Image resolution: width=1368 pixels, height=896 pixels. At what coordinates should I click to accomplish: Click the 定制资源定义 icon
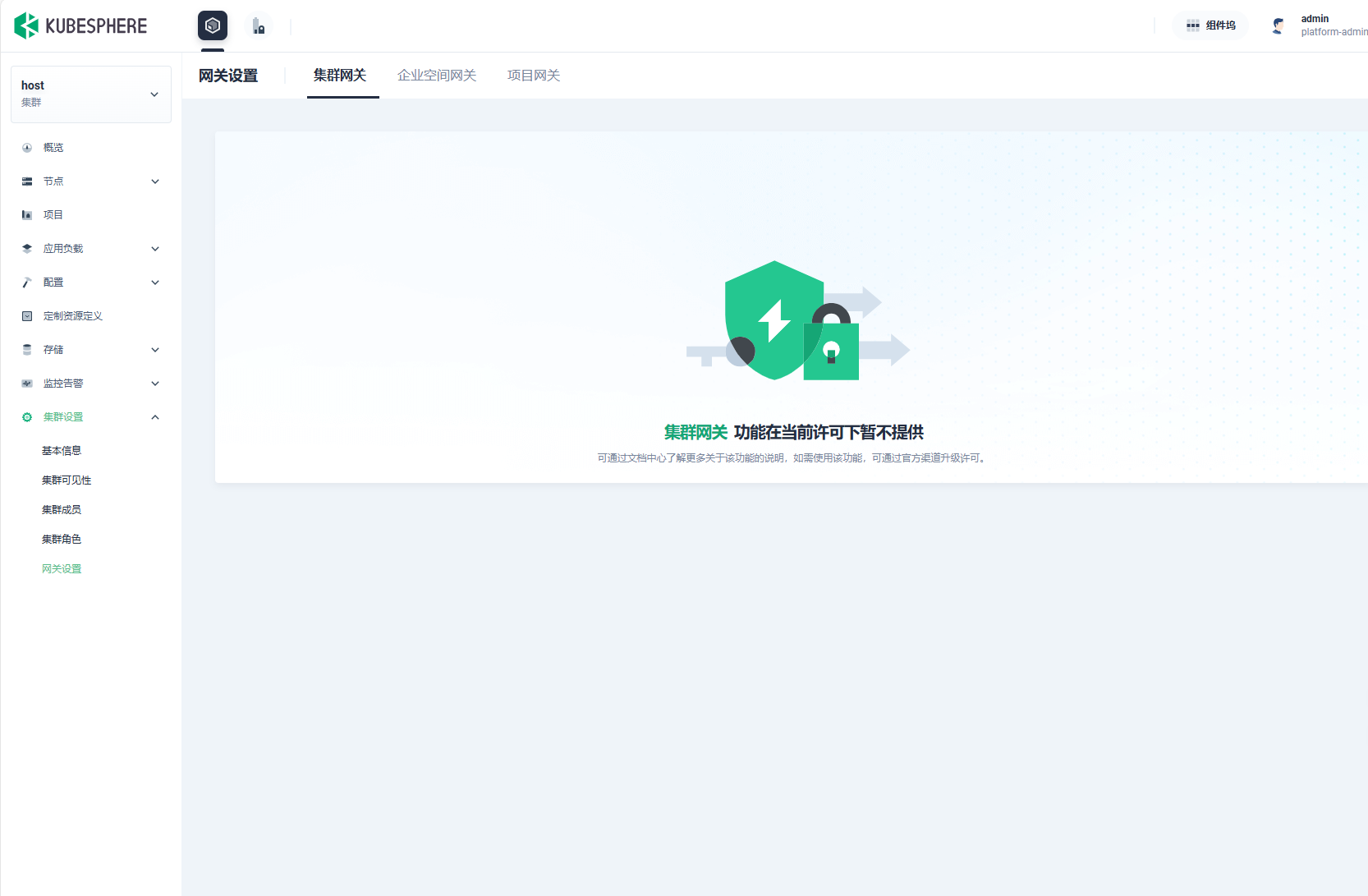pyautogui.click(x=27, y=316)
